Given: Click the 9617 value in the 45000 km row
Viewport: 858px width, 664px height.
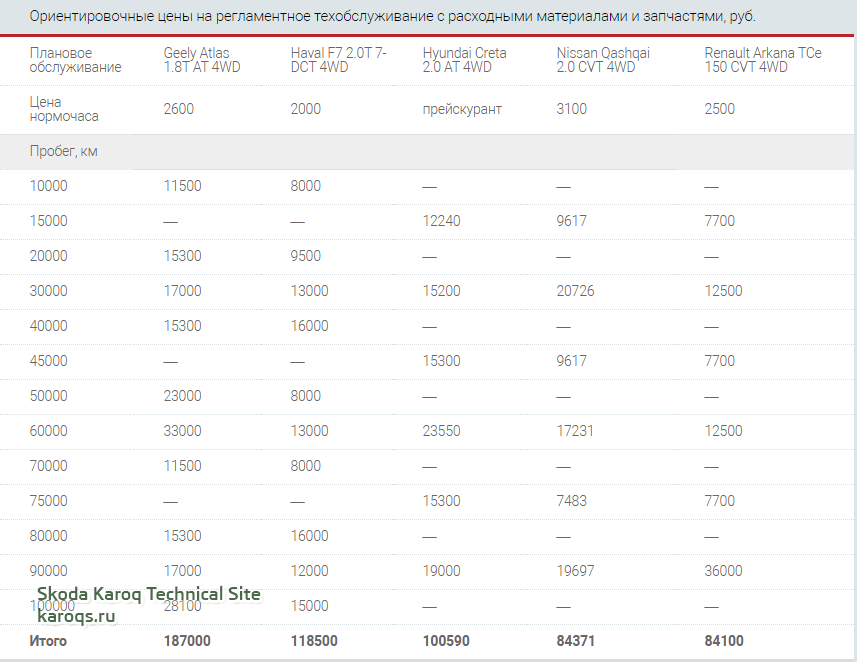Looking at the screenshot, I should click(572, 361).
